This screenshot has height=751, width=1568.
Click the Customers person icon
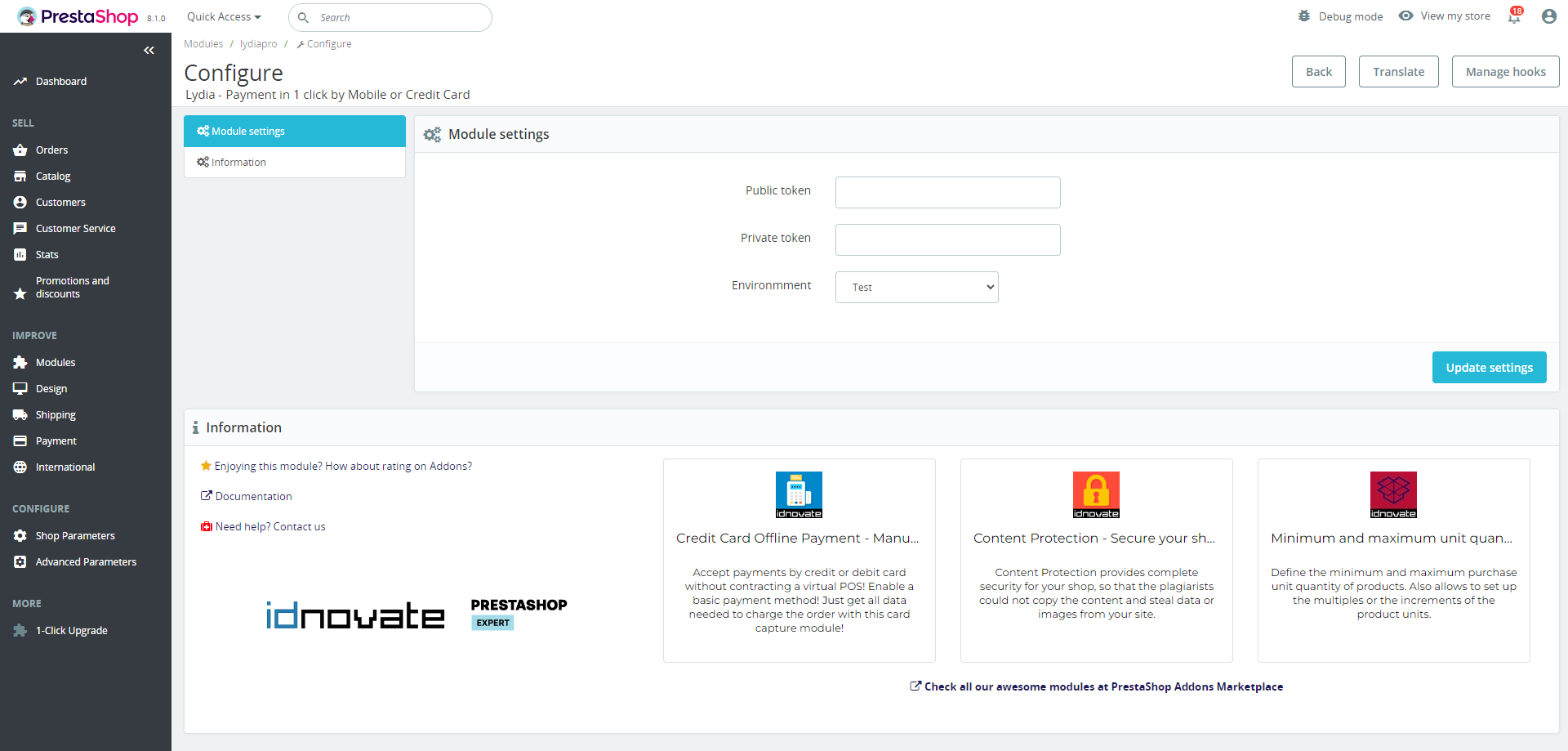click(x=20, y=203)
